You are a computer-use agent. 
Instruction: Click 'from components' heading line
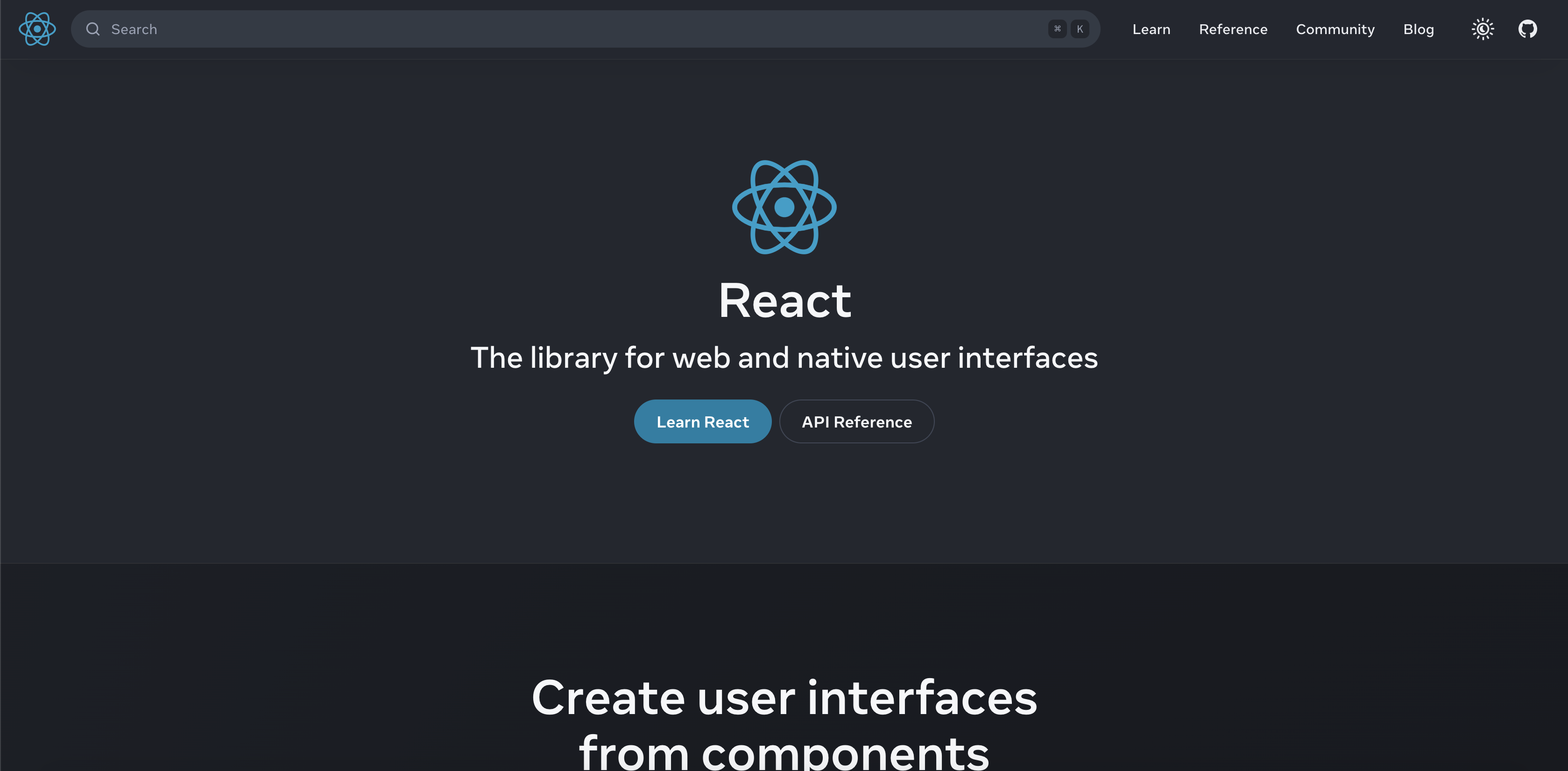tap(784, 753)
